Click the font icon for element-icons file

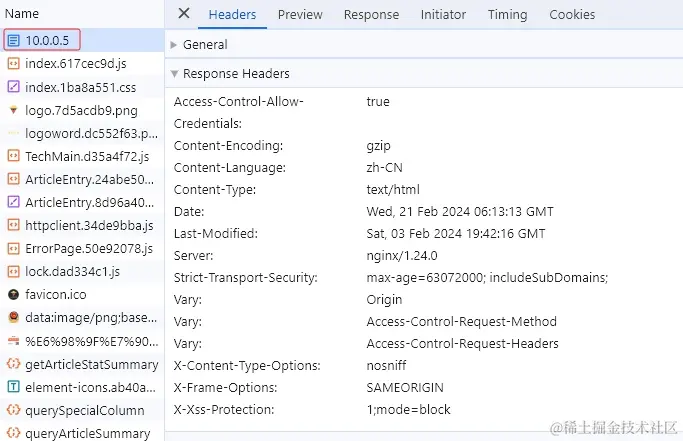[x=14, y=387]
